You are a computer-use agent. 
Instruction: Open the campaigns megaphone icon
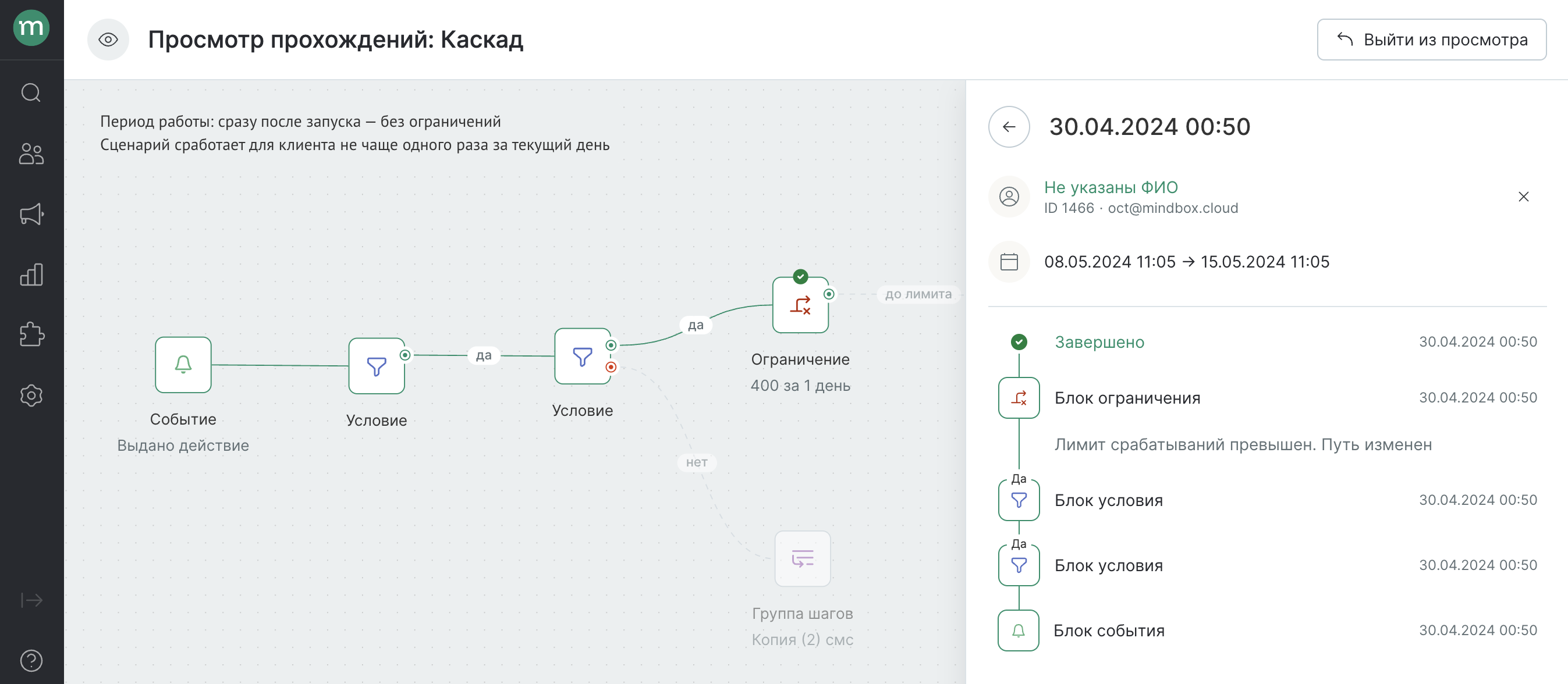[31, 213]
